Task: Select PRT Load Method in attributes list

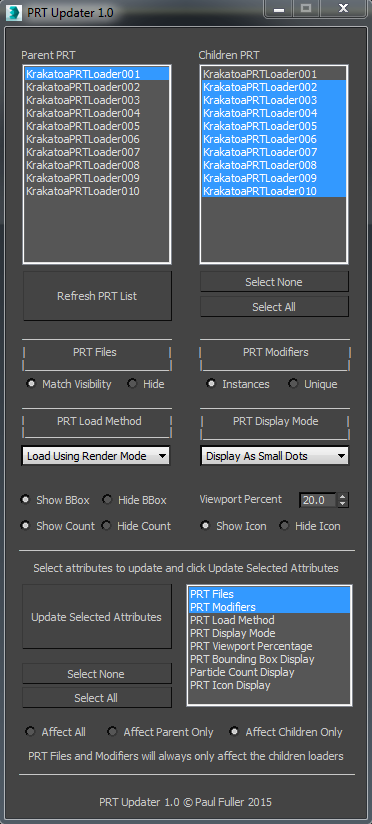Action: [x=269, y=620]
